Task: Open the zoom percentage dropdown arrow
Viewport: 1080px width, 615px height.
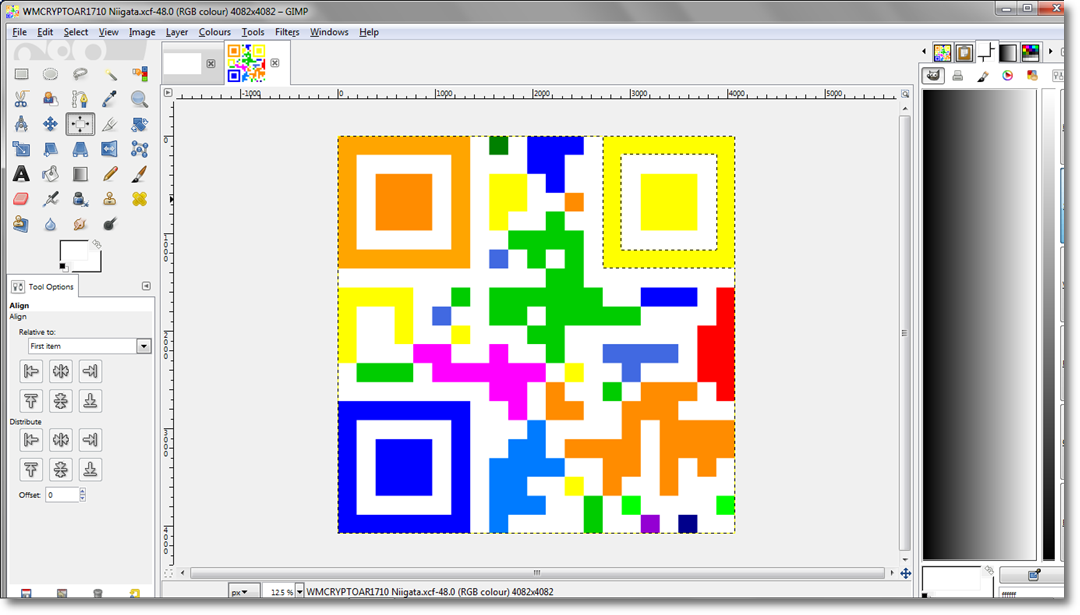Action: pos(300,592)
